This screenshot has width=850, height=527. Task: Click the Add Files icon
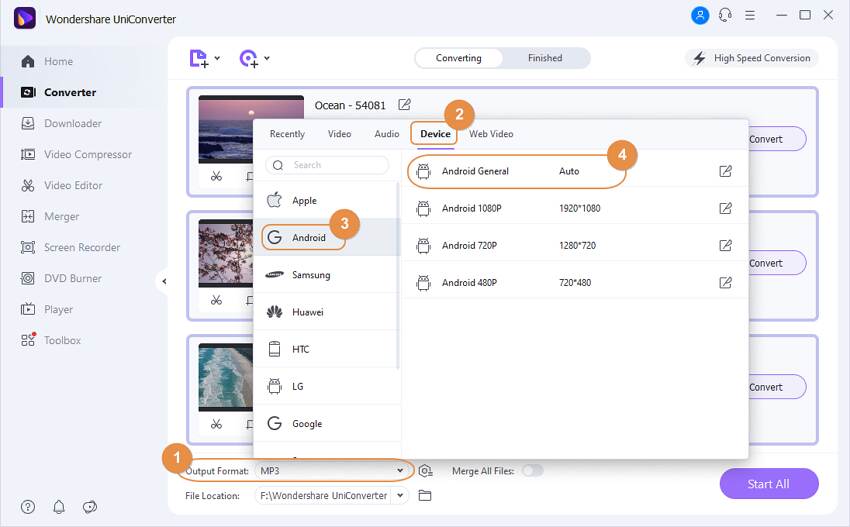tap(198, 58)
